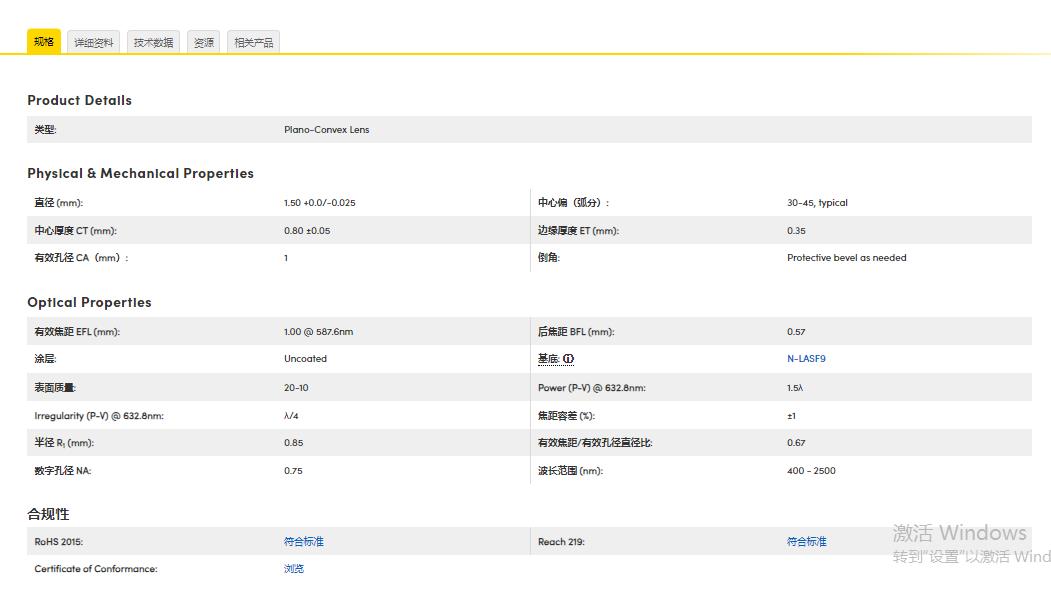This screenshot has height=598, width=1051.
Task: Click the 1.00 @ 587.6nm focal length value
Action: pyautogui.click(x=318, y=332)
